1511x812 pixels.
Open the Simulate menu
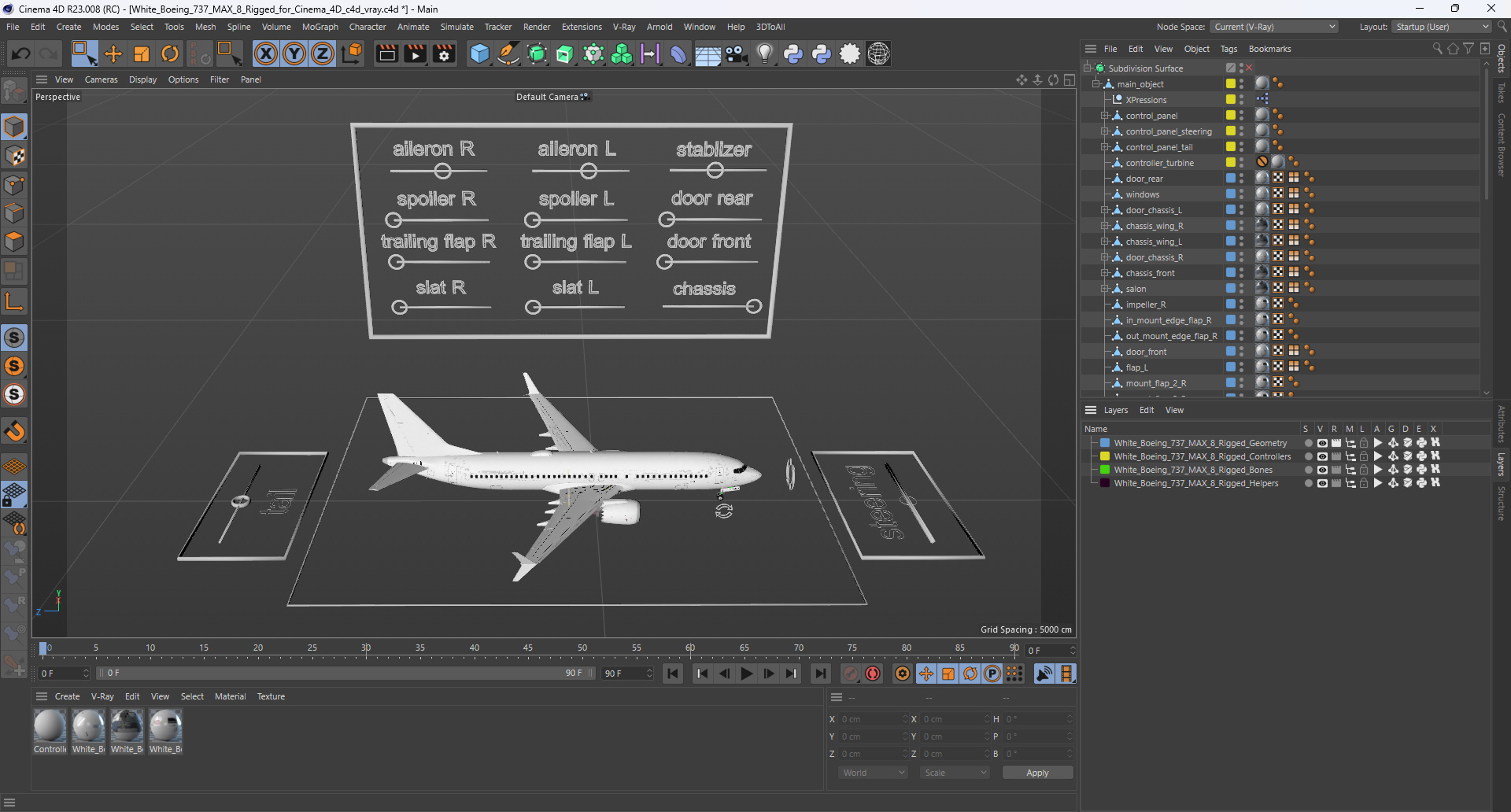pos(456,27)
